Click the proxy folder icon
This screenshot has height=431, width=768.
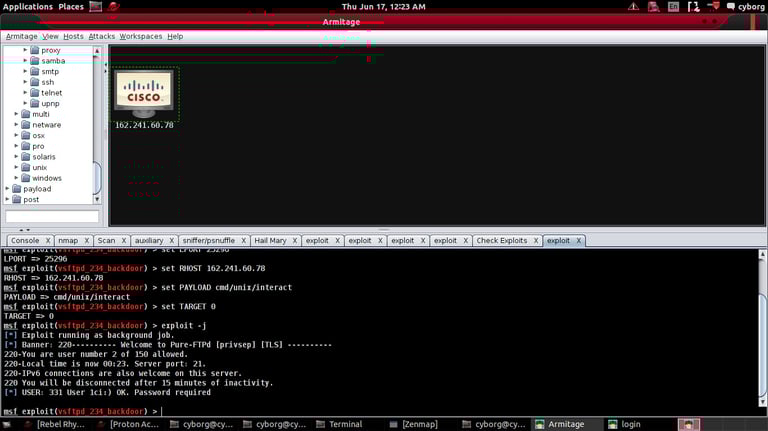35,50
